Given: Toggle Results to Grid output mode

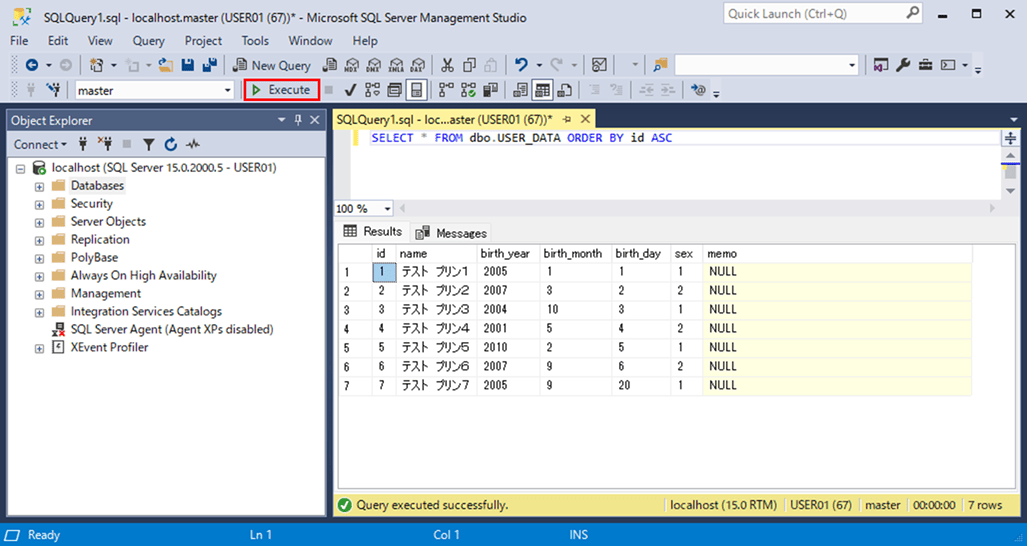Looking at the screenshot, I should click(x=542, y=90).
